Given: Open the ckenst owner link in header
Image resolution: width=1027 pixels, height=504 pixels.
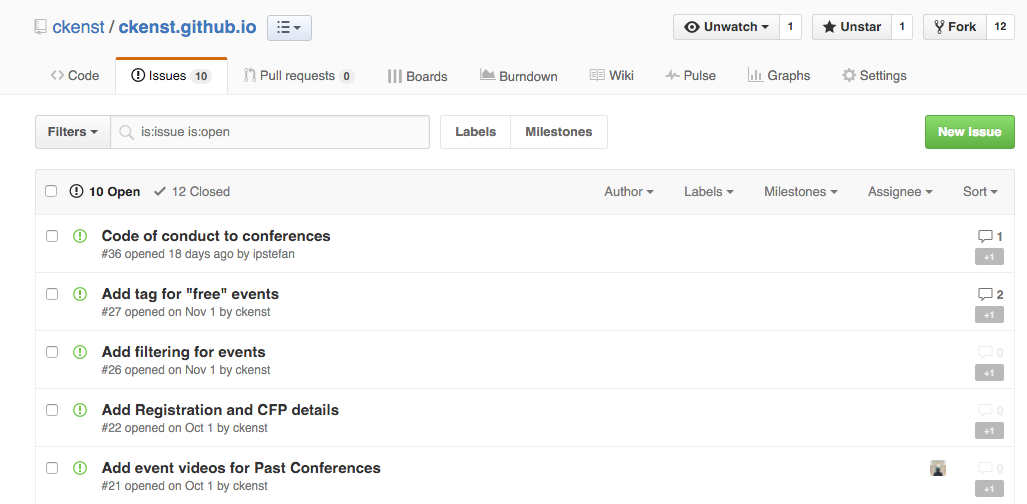Looking at the screenshot, I should click(78, 28).
